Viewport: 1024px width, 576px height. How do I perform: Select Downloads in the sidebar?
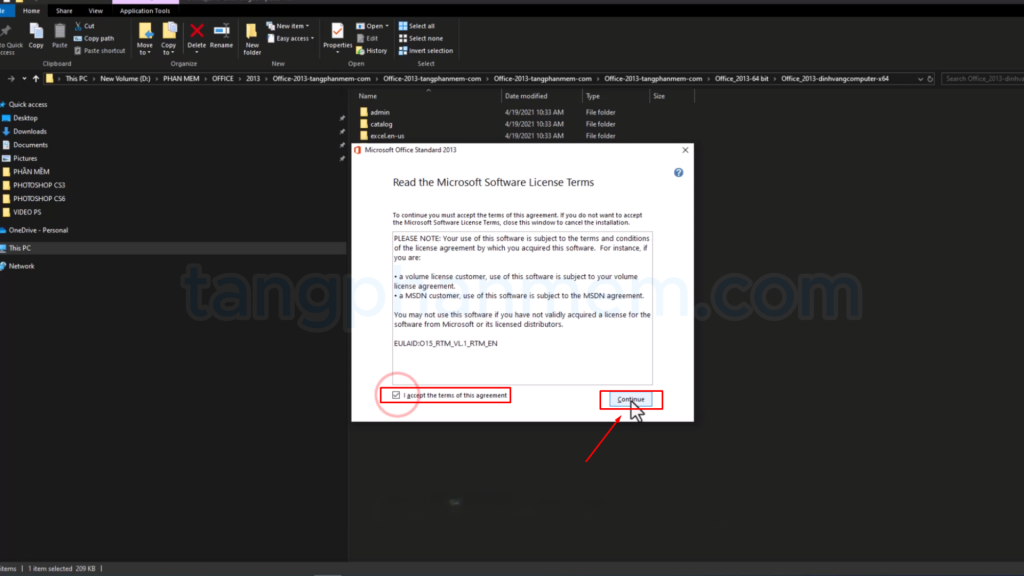pyautogui.click(x=29, y=131)
